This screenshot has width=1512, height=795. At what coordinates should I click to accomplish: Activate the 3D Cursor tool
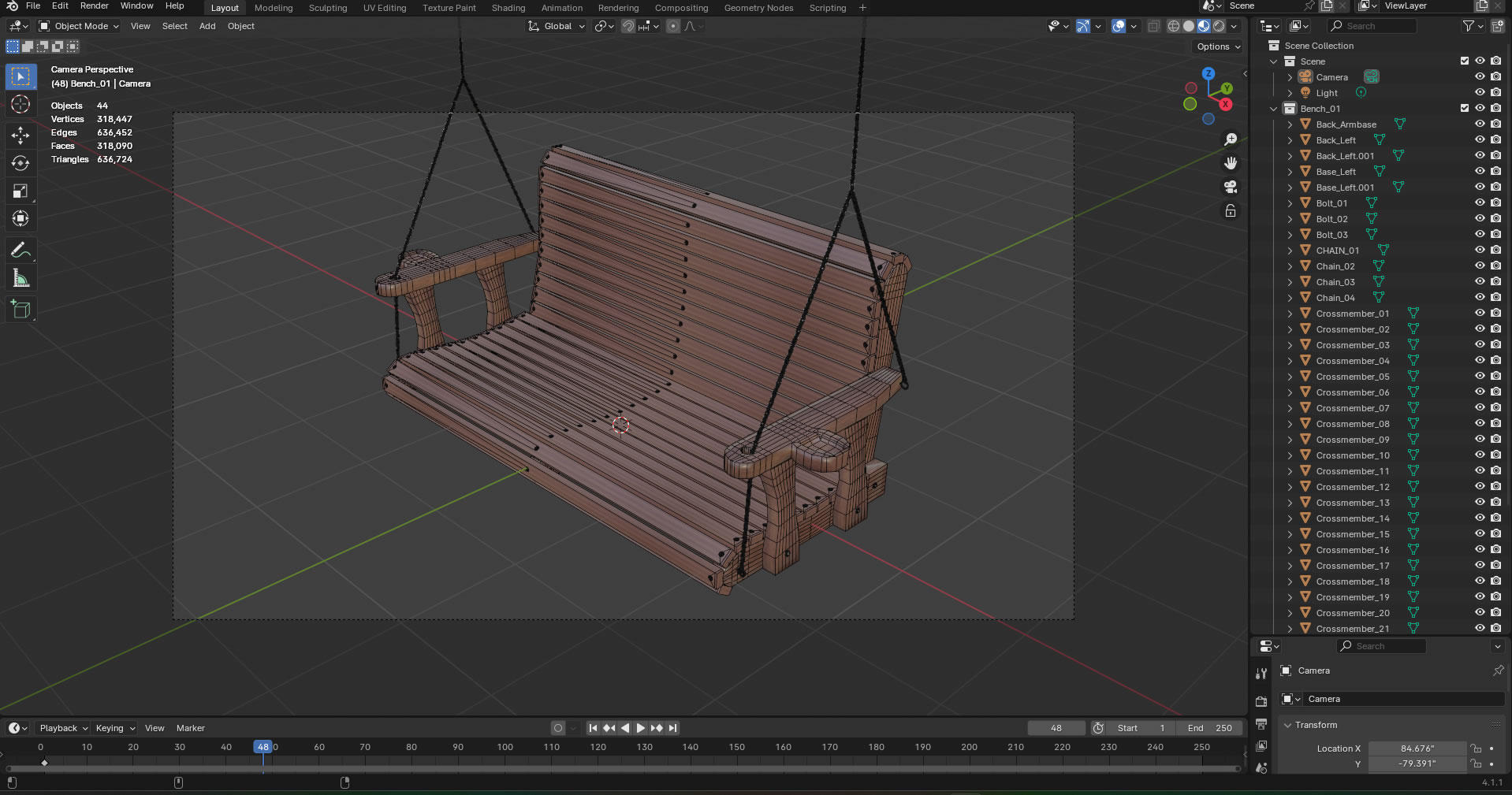20,104
